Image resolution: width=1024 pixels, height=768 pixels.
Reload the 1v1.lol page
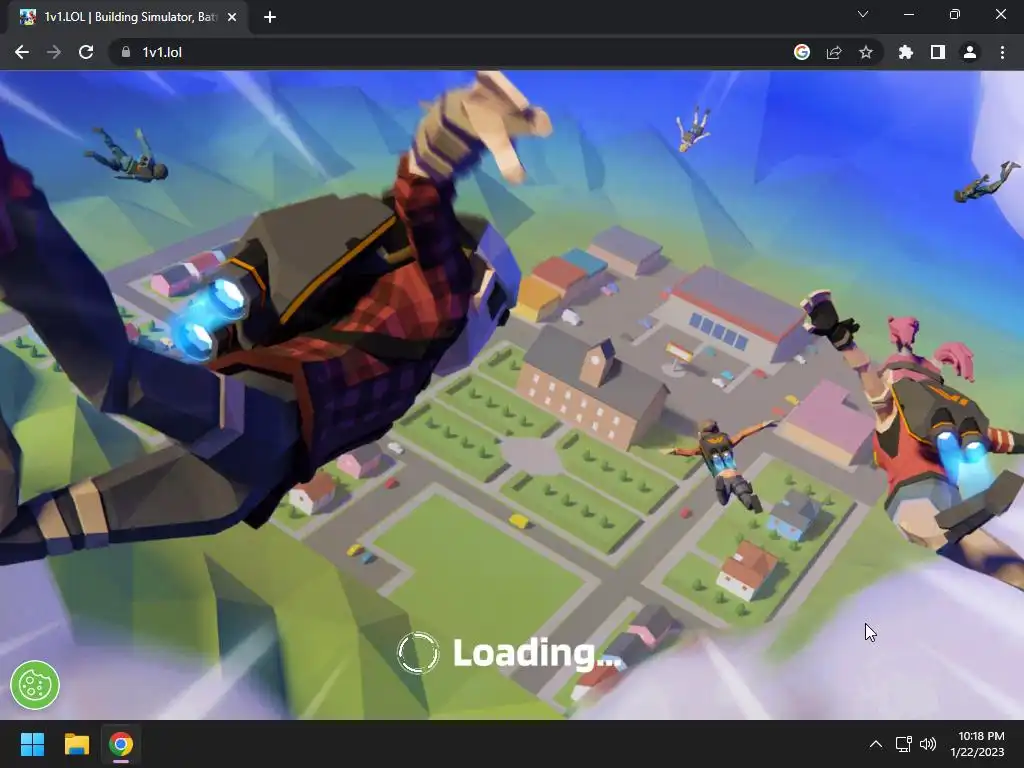[x=86, y=52]
